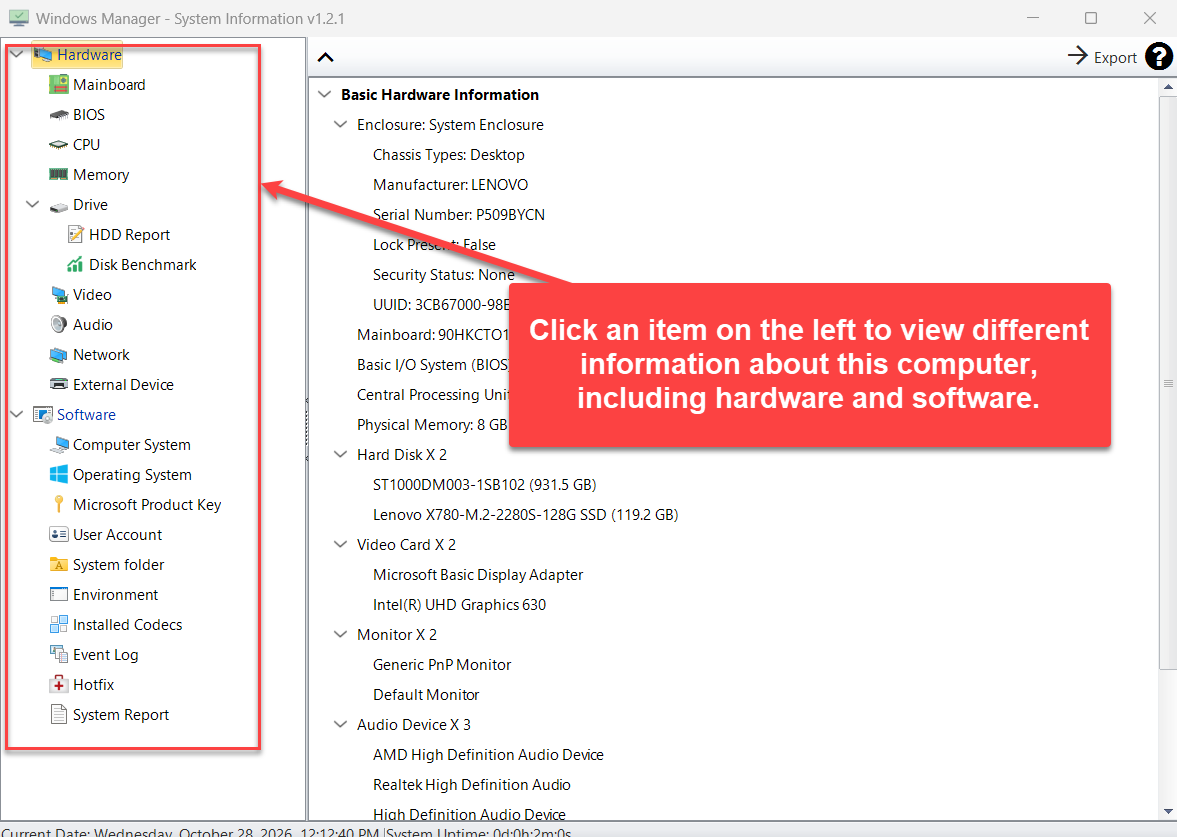Image resolution: width=1177 pixels, height=837 pixels.
Task: Collapse the Video Card X 2 node
Action: [340, 545]
